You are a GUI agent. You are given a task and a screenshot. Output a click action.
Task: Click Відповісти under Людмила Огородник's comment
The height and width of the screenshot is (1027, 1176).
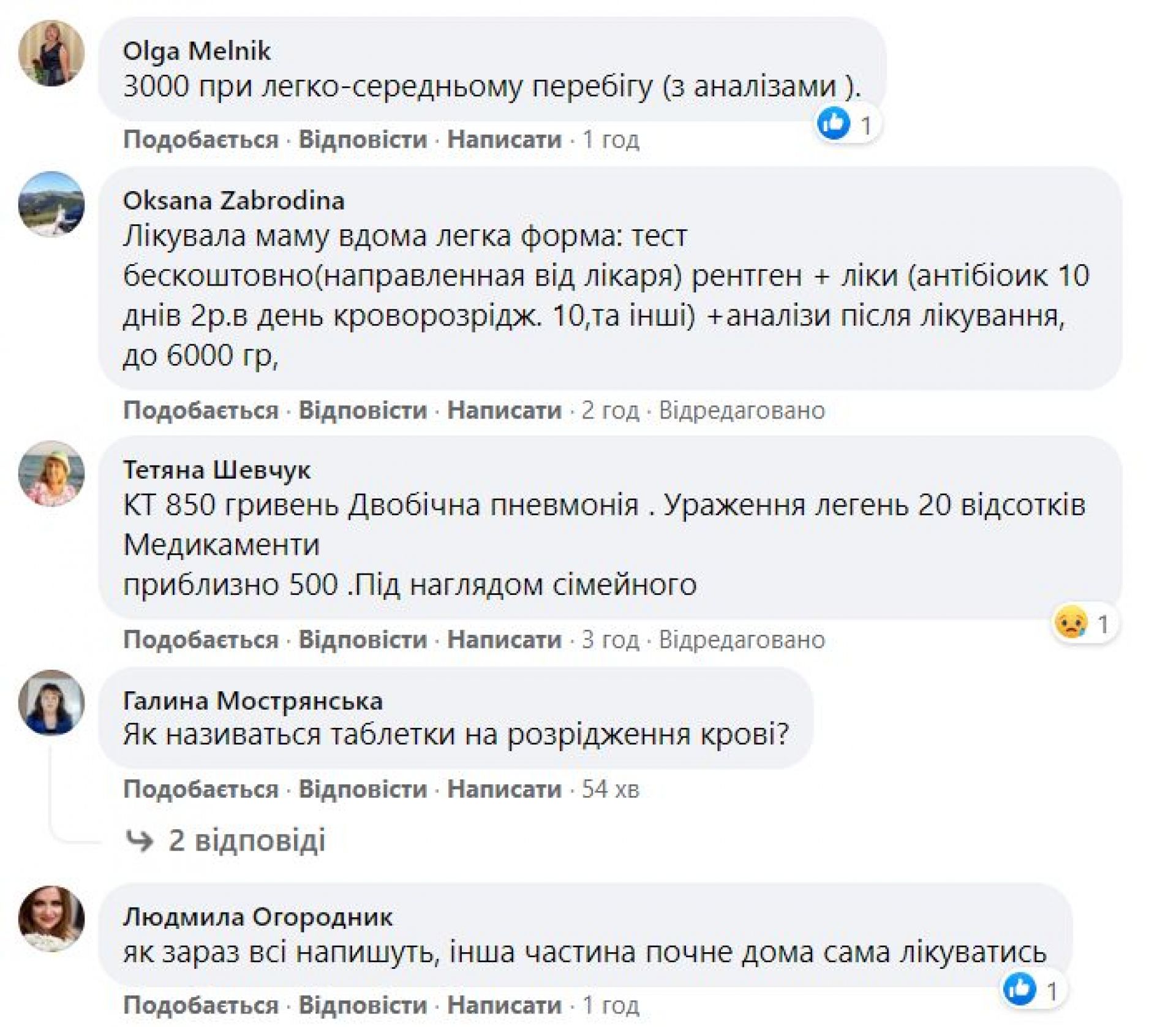(x=363, y=1006)
